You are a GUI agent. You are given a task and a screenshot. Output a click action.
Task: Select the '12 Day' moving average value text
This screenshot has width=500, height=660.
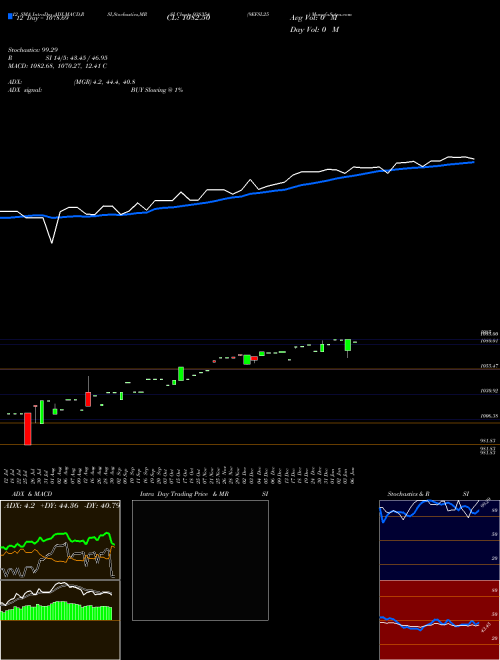(x=42, y=18)
